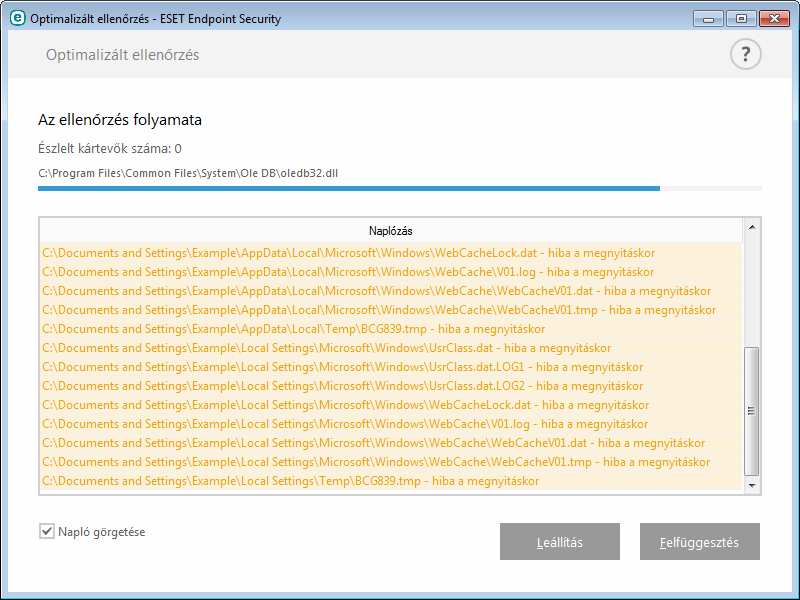This screenshot has height=600, width=800.
Task: Click the Optimalizált ellenőrzés header title
Action: coord(122,55)
